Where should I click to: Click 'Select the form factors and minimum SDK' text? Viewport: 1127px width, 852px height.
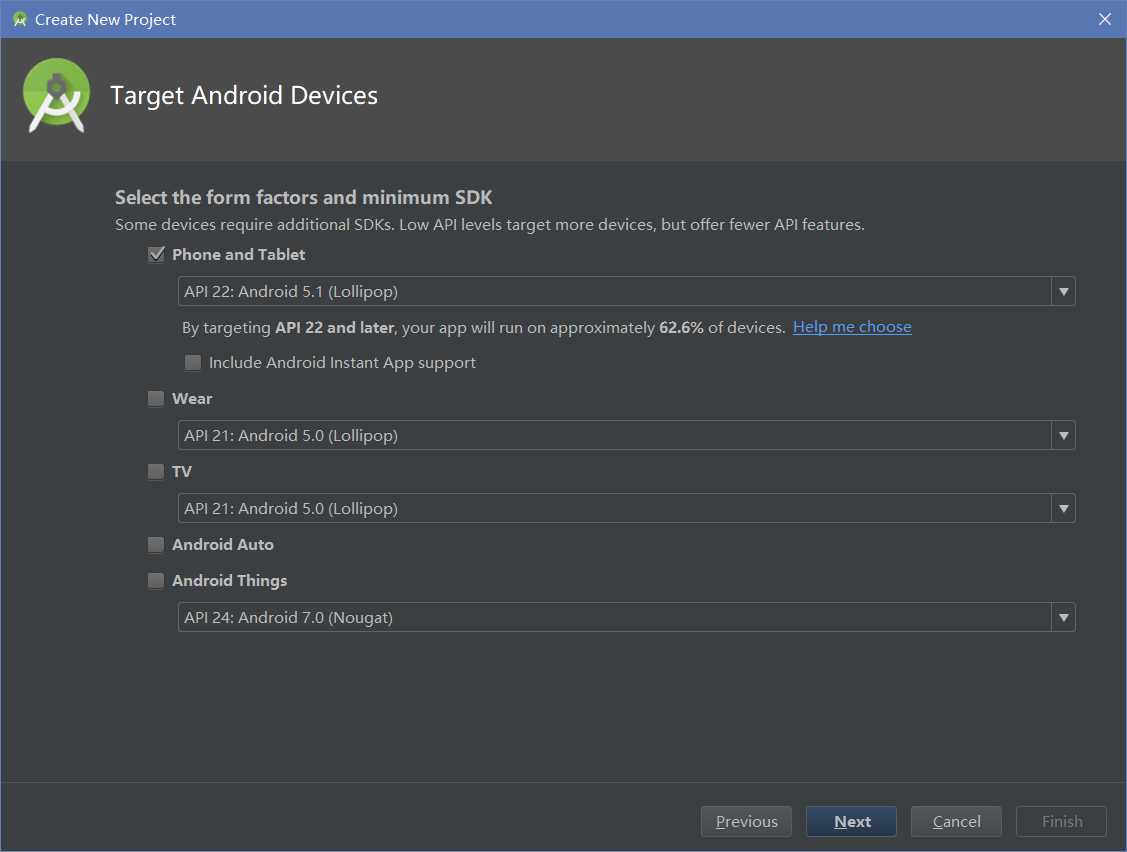click(303, 197)
